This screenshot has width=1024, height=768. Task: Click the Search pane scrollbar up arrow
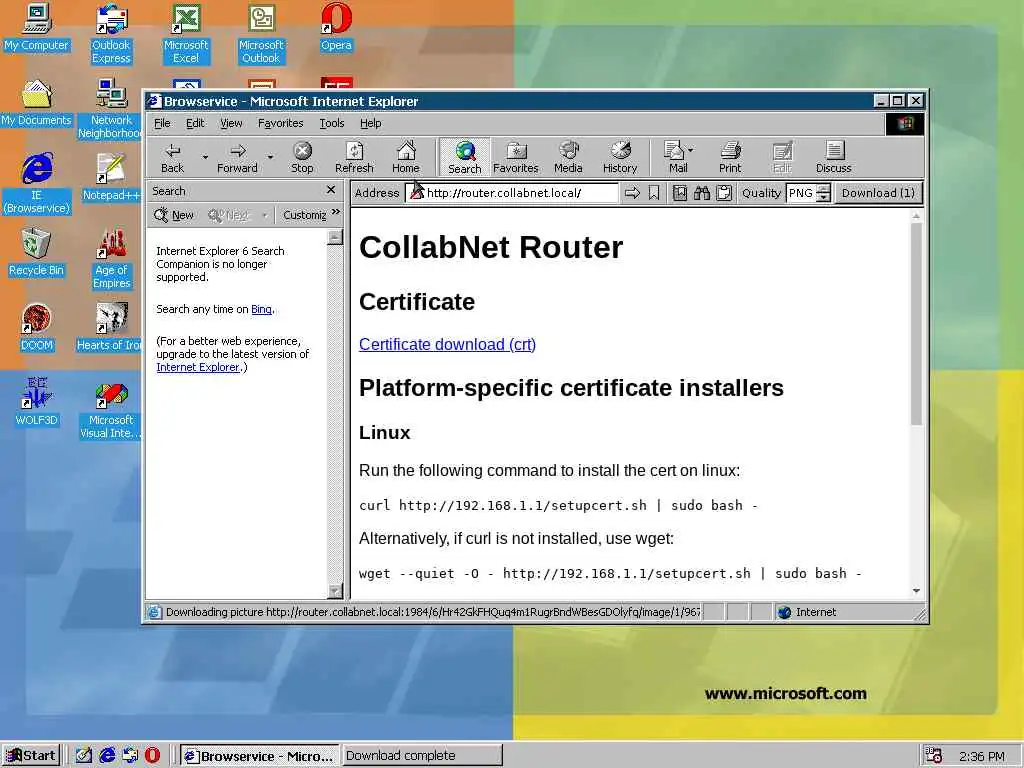[335, 237]
